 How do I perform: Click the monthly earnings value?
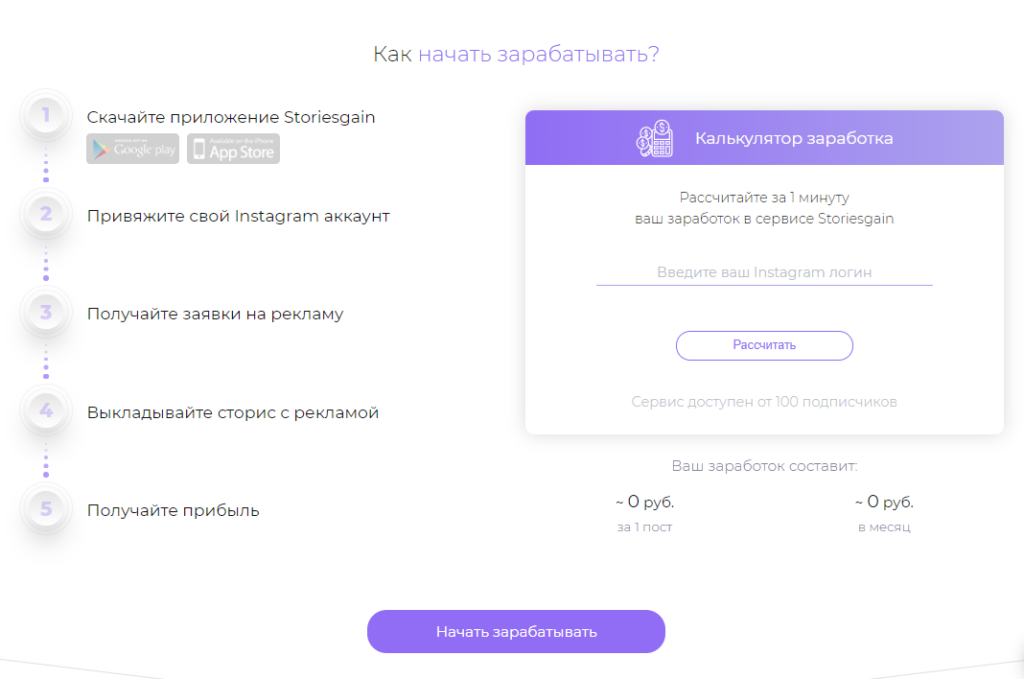pos(884,502)
